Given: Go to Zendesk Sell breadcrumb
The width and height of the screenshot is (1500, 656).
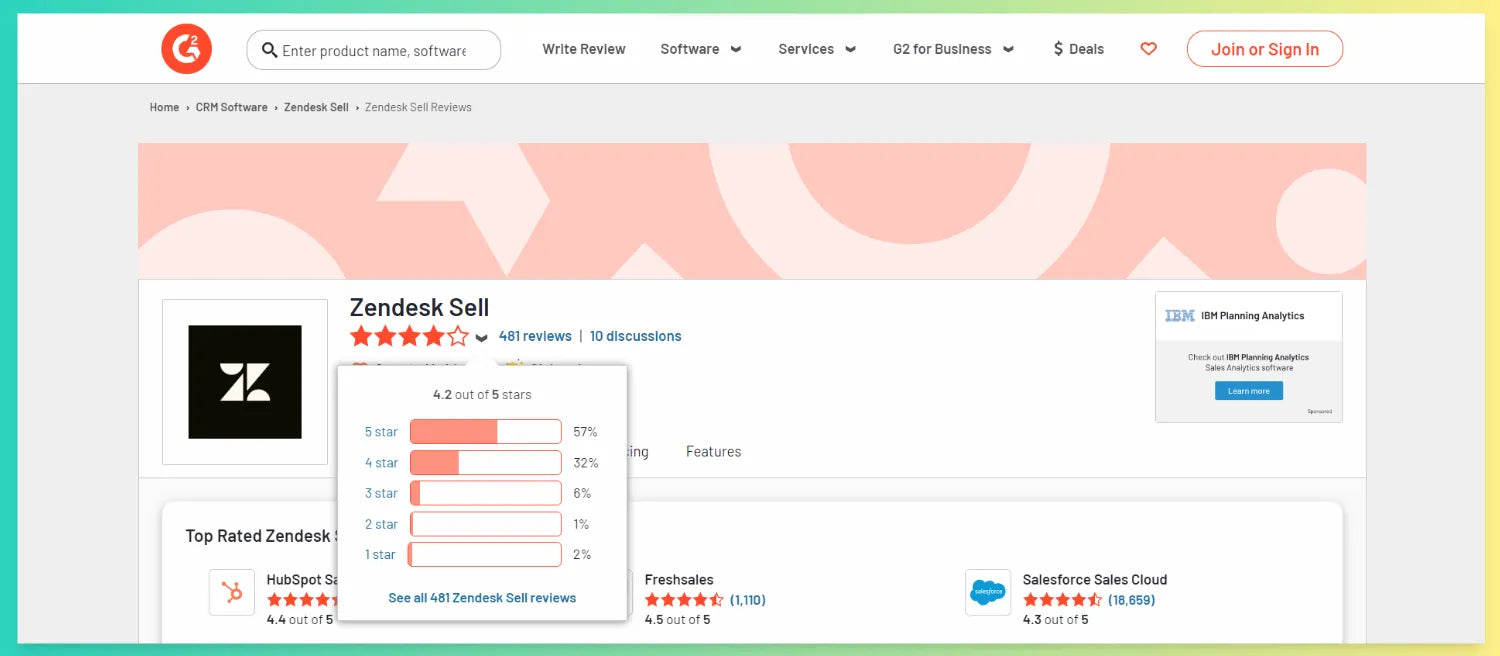Looking at the screenshot, I should [316, 107].
